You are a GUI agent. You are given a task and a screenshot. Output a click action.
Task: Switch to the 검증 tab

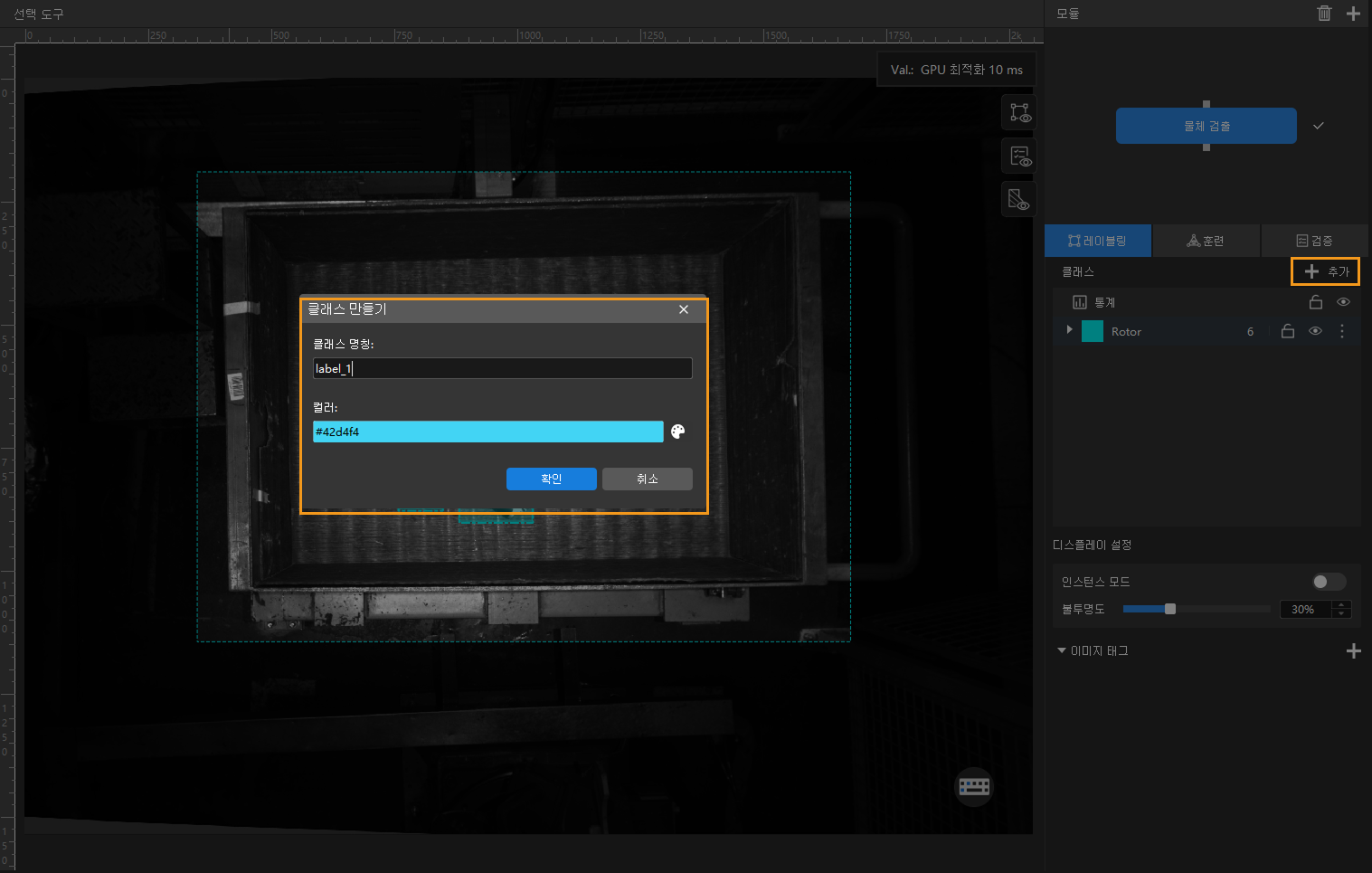tap(1314, 241)
